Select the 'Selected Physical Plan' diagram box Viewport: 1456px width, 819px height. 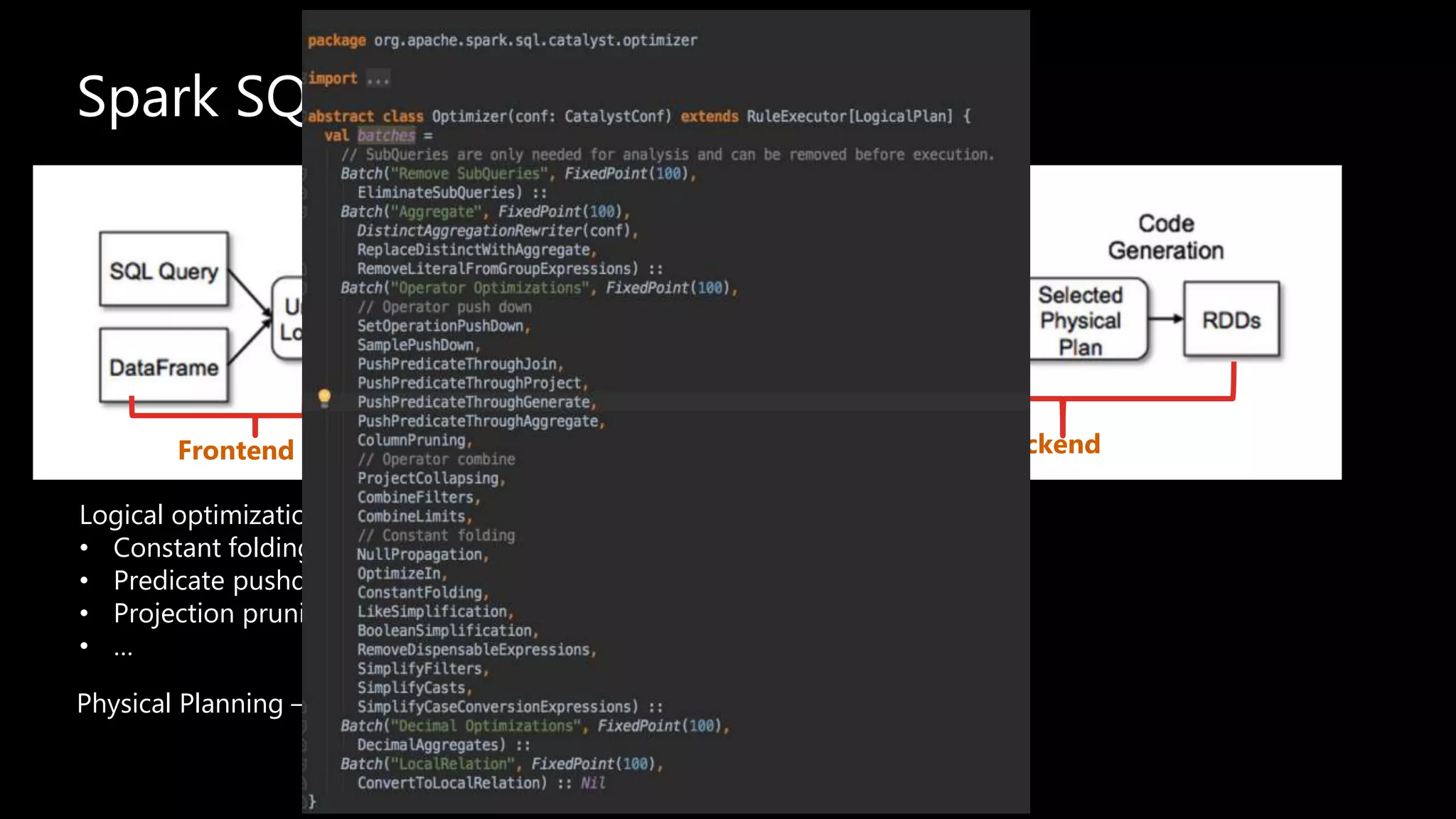click(1088, 319)
